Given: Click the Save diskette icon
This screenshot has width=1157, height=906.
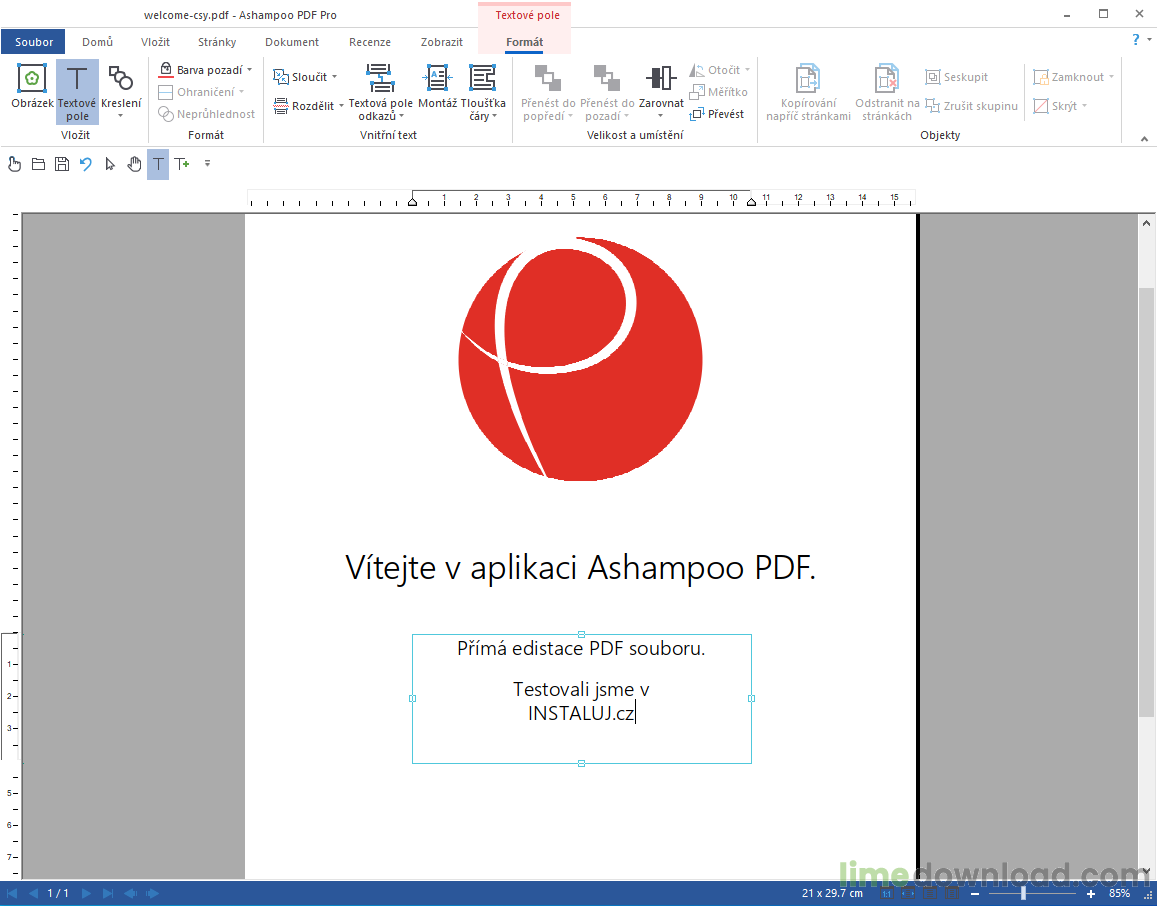Looking at the screenshot, I should (x=62, y=164).
